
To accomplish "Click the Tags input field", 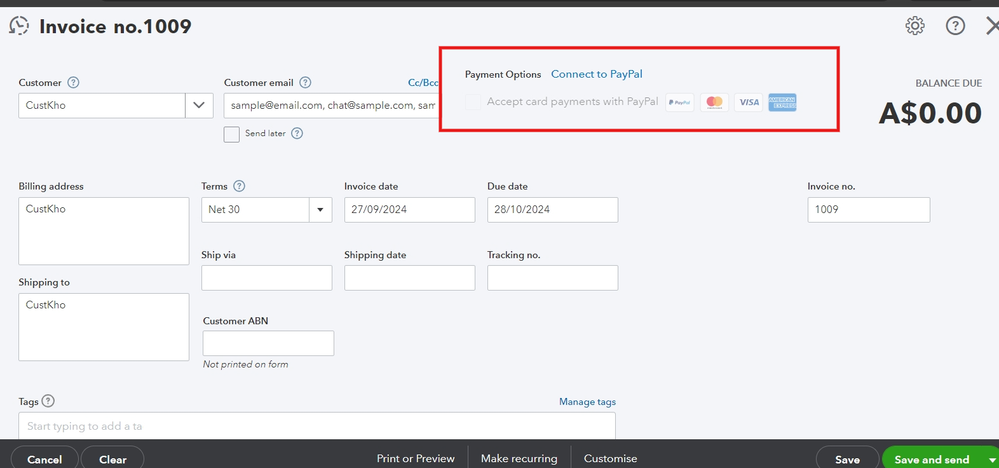I will [x=317, y=425].
